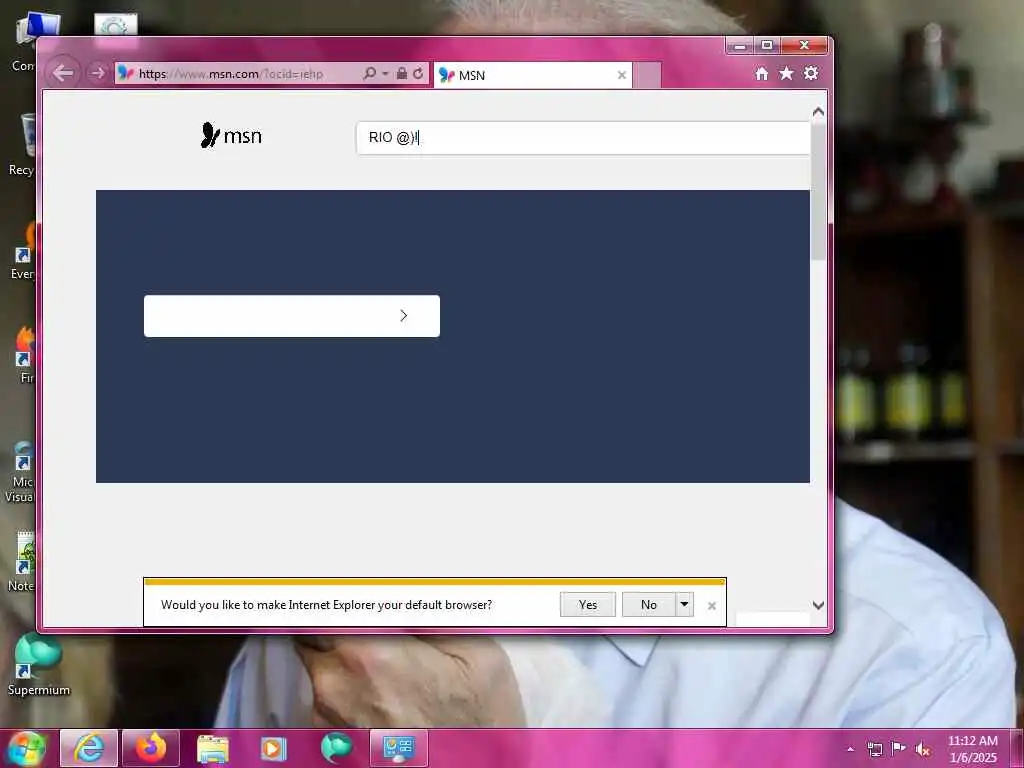1024x768 pixels.
Task: Click the Supermium taskbar icon
Action: [336, 748]
